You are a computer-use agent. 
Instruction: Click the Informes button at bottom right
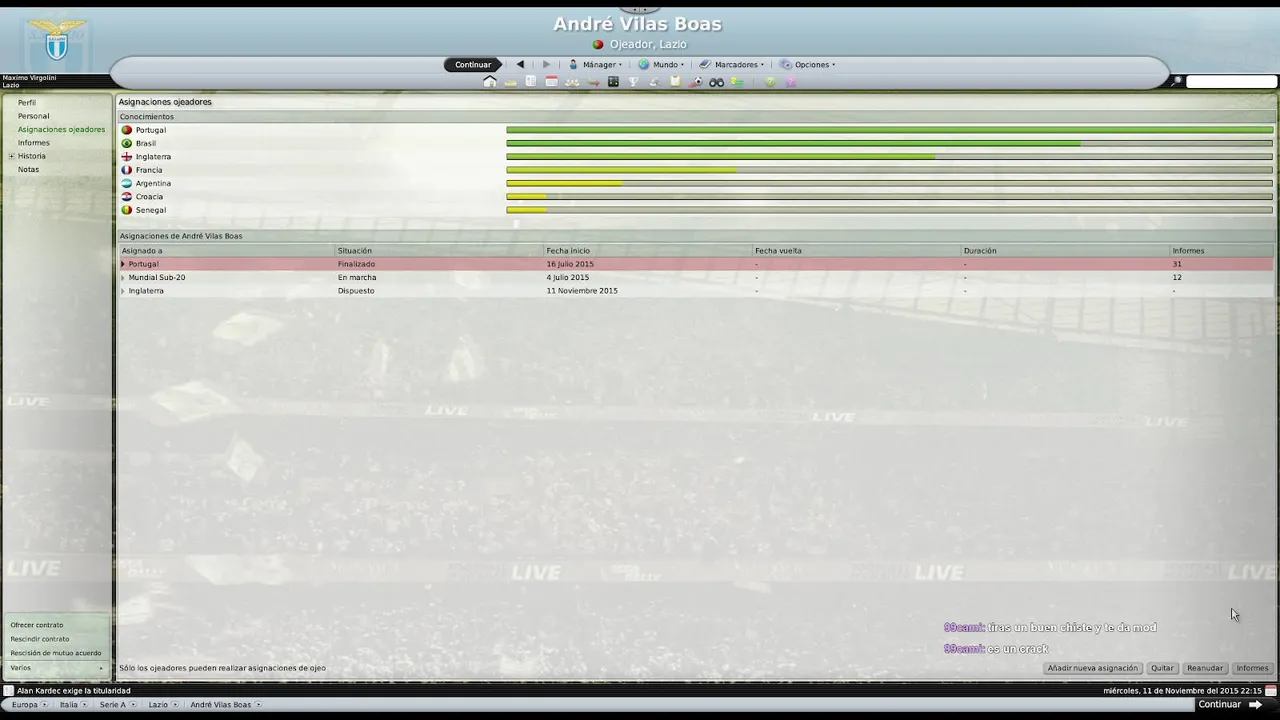point(1252,668)
